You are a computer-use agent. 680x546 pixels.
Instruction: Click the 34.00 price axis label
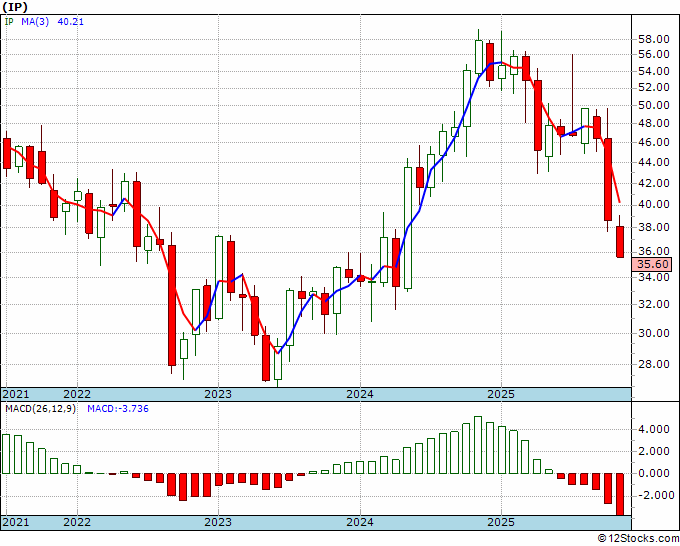654,277
